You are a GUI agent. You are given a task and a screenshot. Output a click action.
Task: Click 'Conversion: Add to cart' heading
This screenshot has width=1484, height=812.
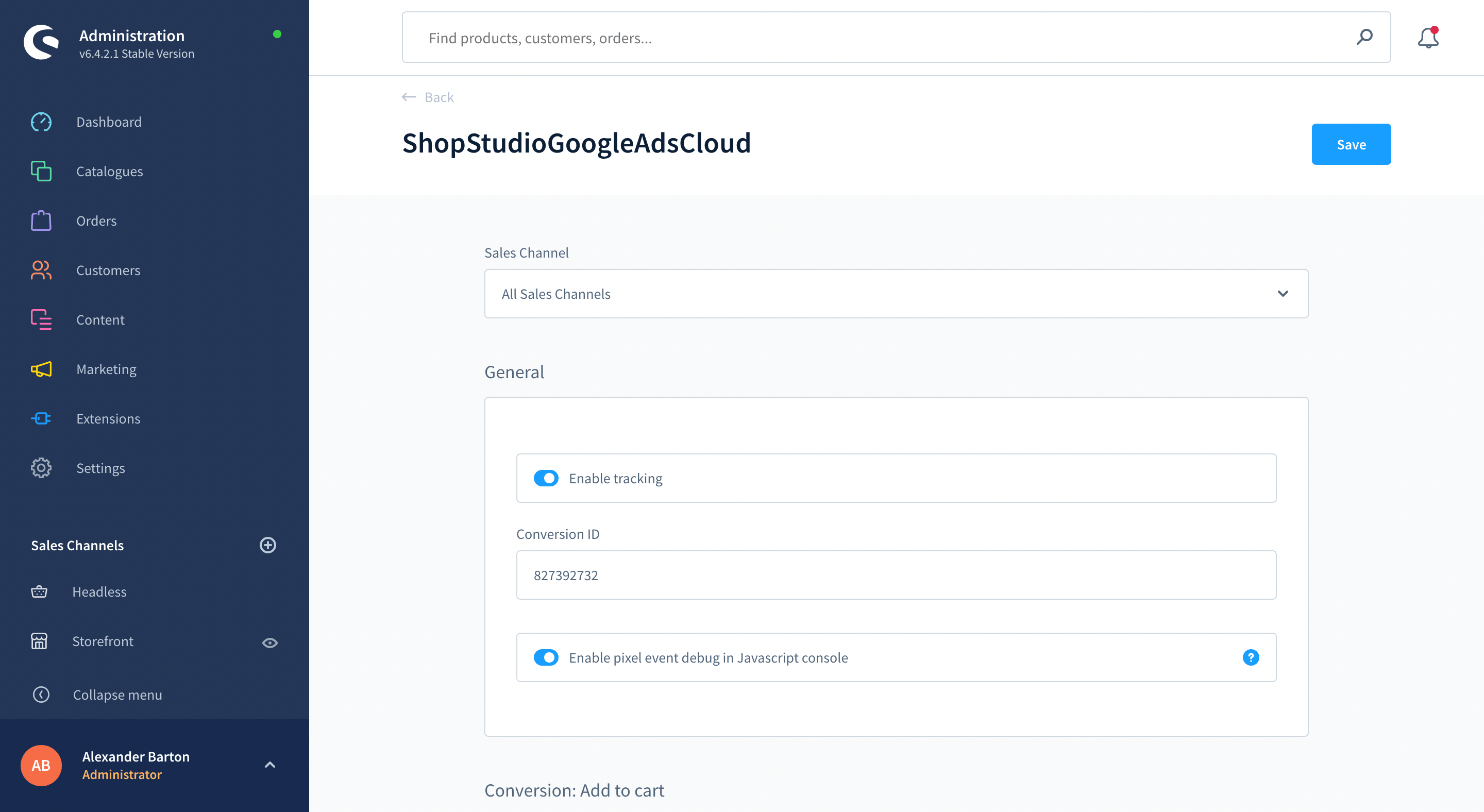click(574, 791)
